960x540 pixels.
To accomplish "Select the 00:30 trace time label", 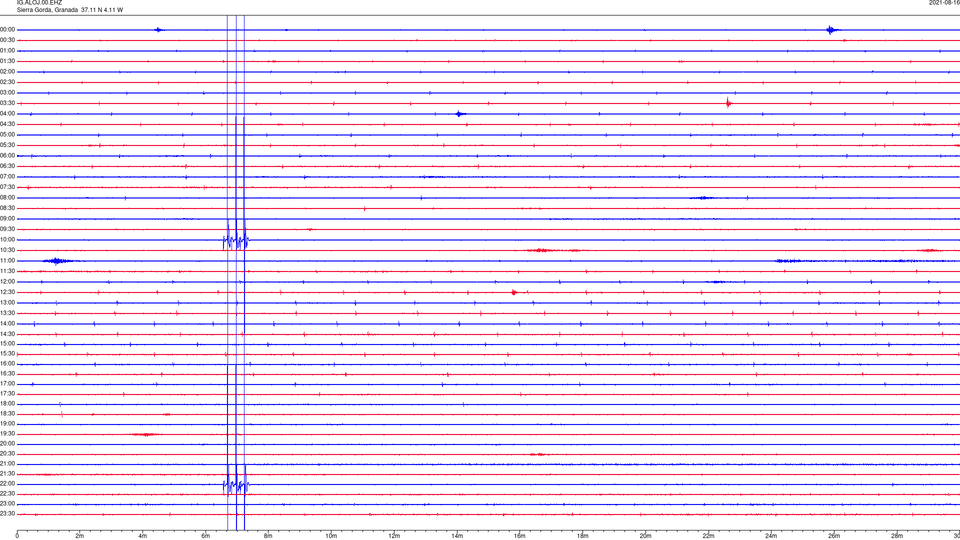I will 7,40.
